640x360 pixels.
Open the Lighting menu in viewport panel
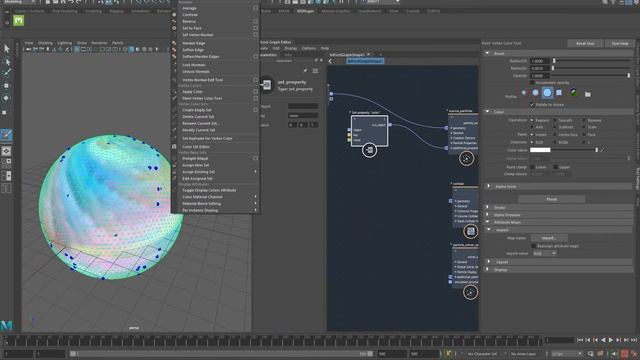click(x=64, y=43)
